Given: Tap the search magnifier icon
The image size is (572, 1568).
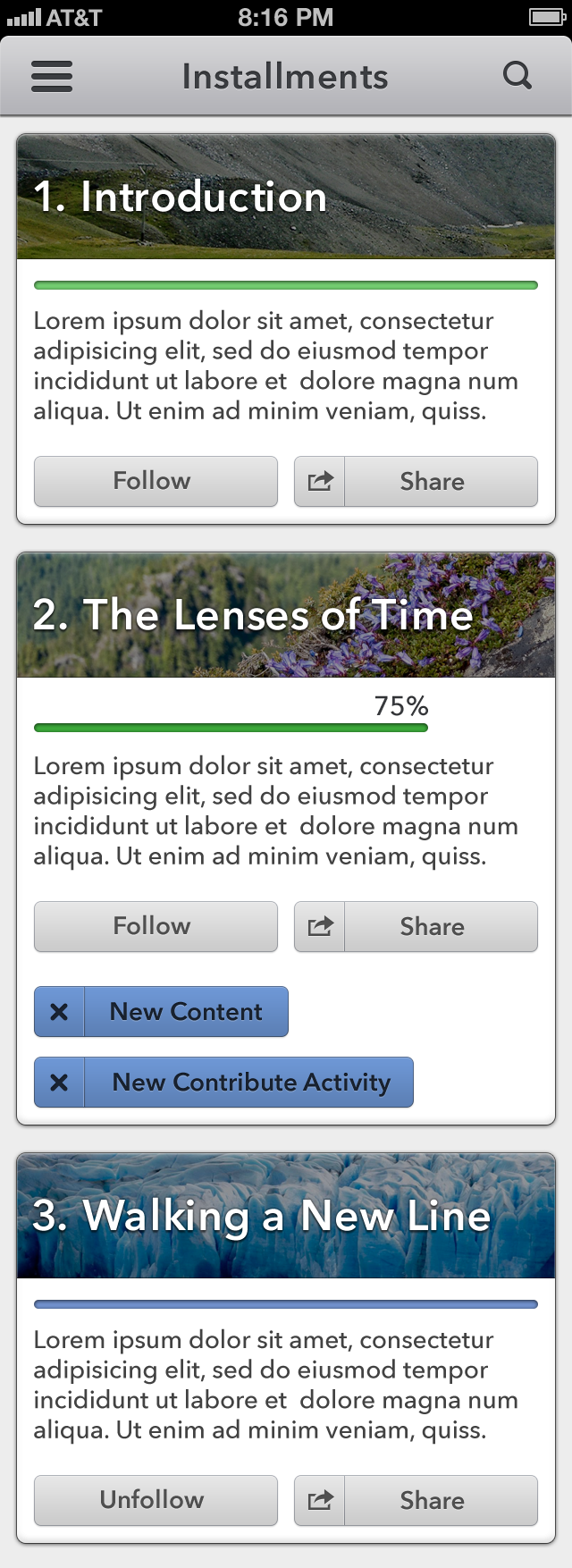Looking at the screenshot, I should point(517,76).
